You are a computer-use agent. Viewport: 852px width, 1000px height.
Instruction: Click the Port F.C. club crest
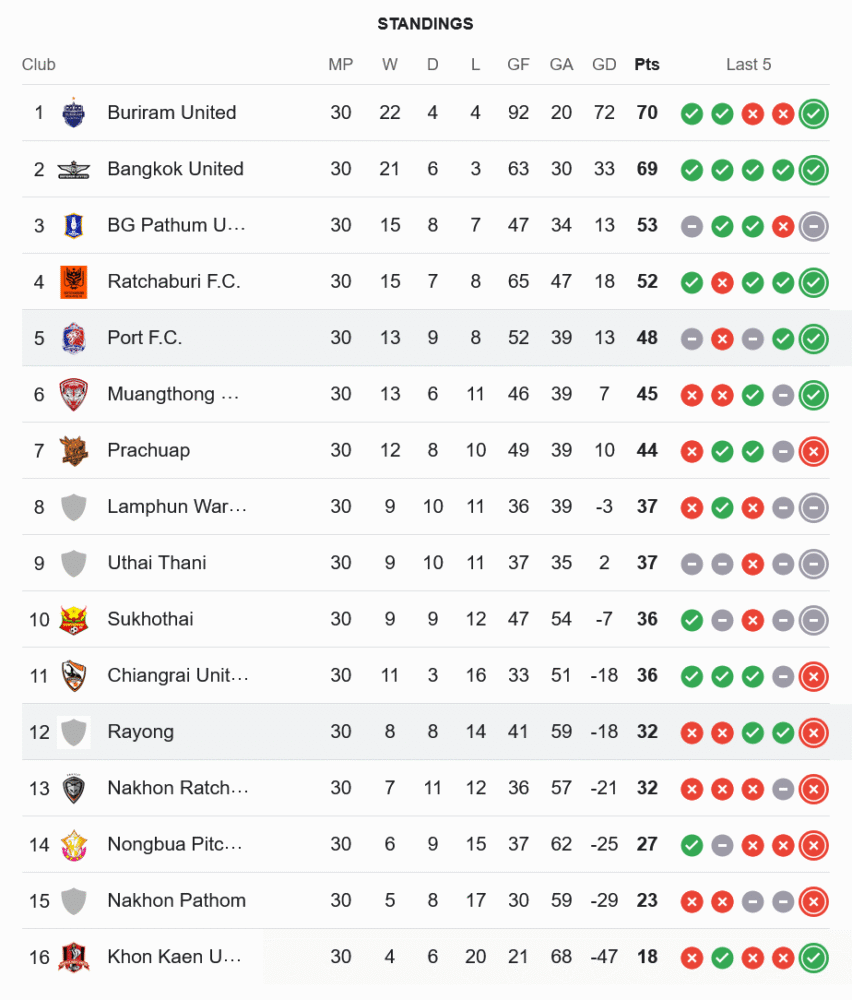[73, 338]
